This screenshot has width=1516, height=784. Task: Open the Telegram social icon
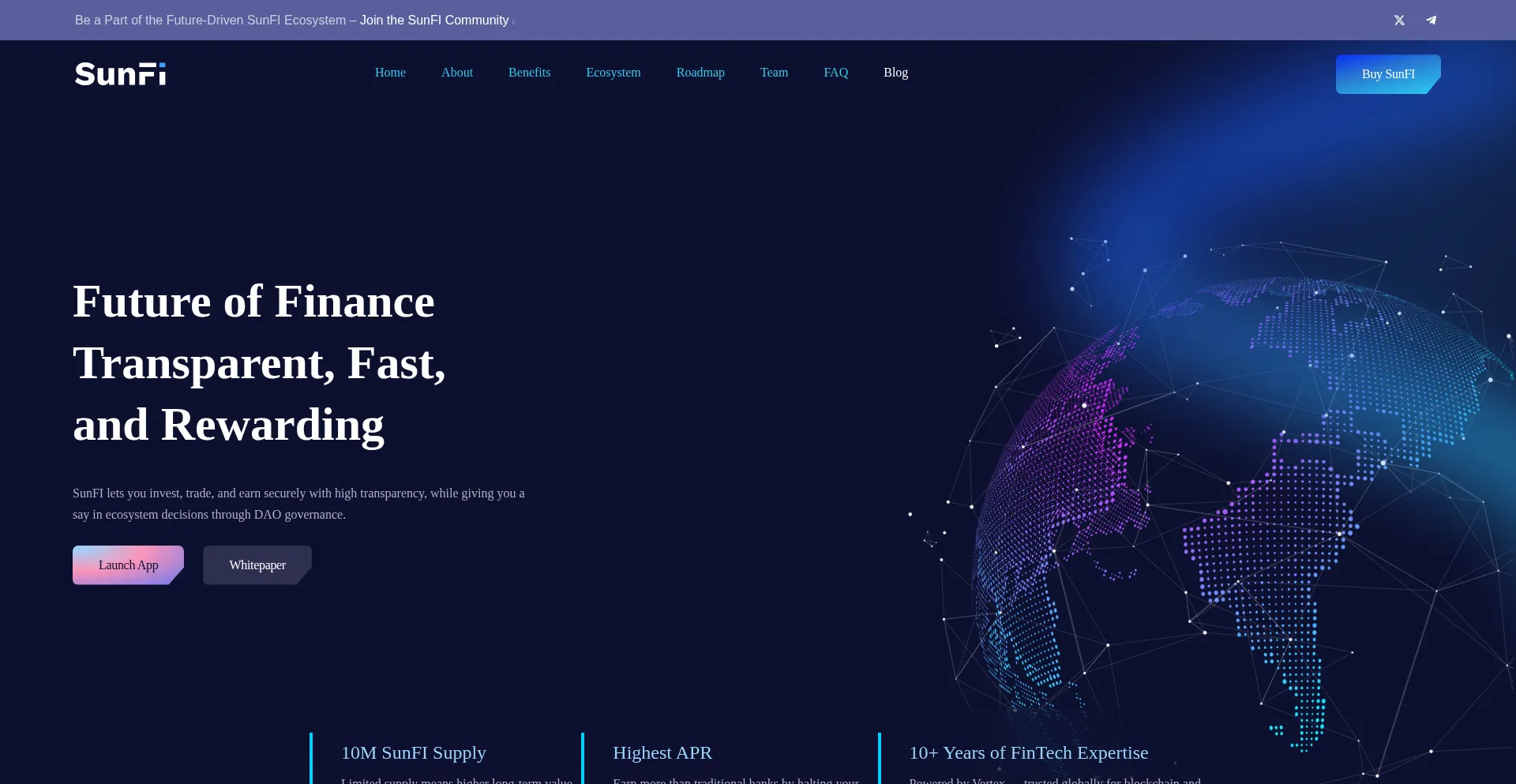pyautogui.click(x=1431, y=21)
